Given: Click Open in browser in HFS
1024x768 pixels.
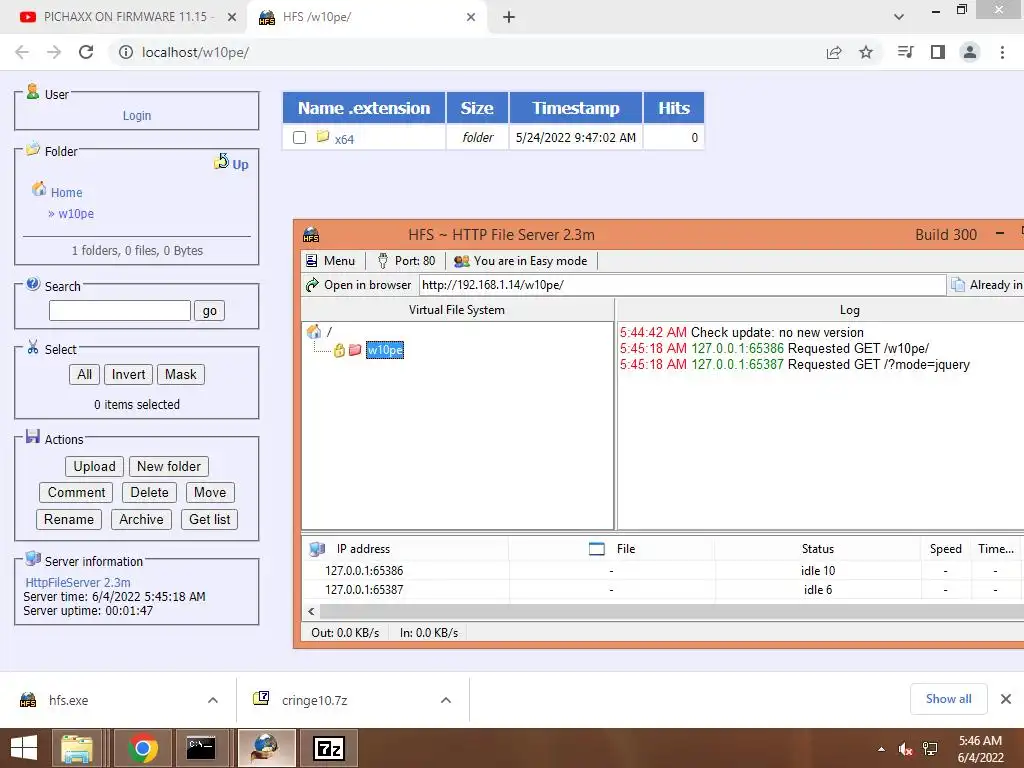Looking at the screenshot, I should coord(359,285).
